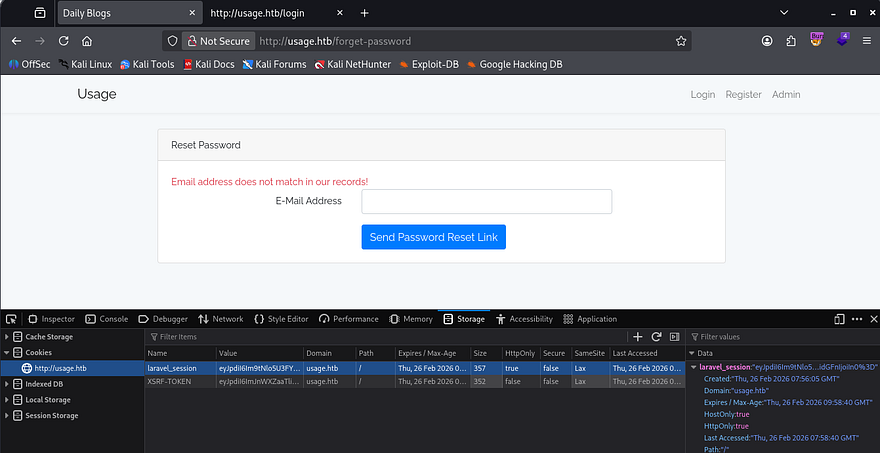Open the Firefox account icon
This screenshot has width=880, height=453.
click(767, 41)
